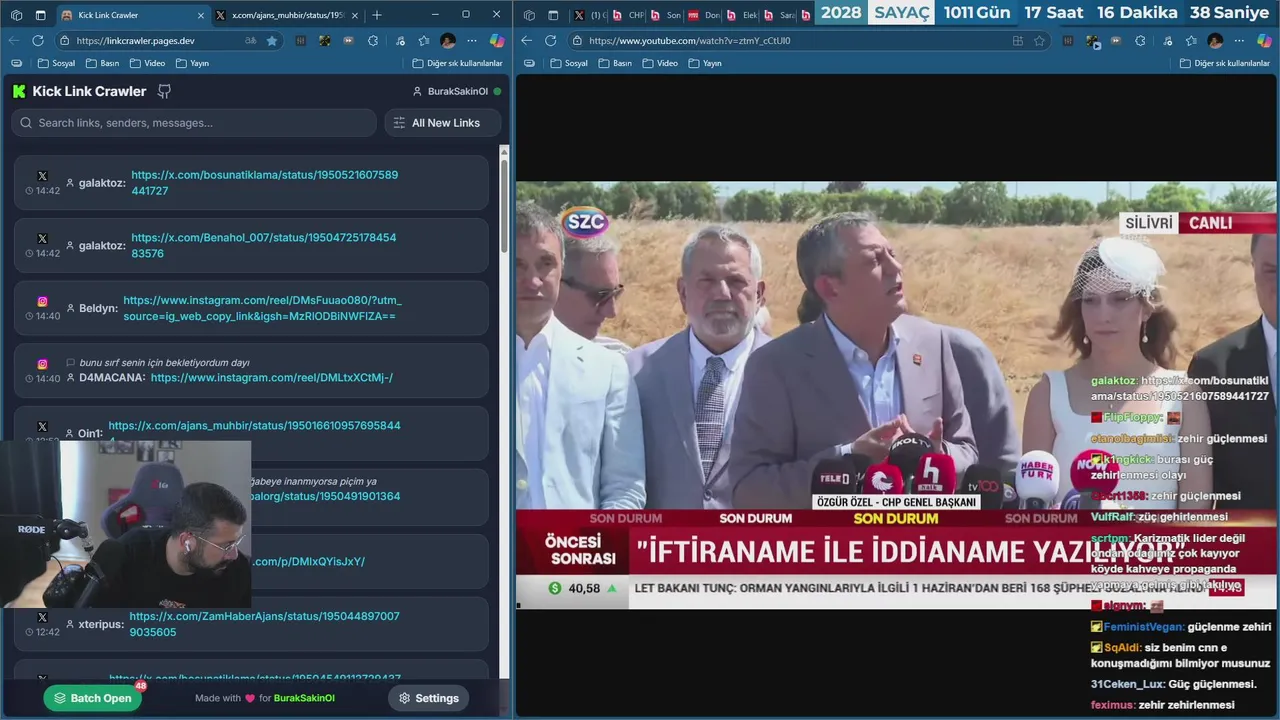This screenshot has height=720, width=1280.
Task: Open the split screen icon in YouTube address bar
Action: (1017, 41)
